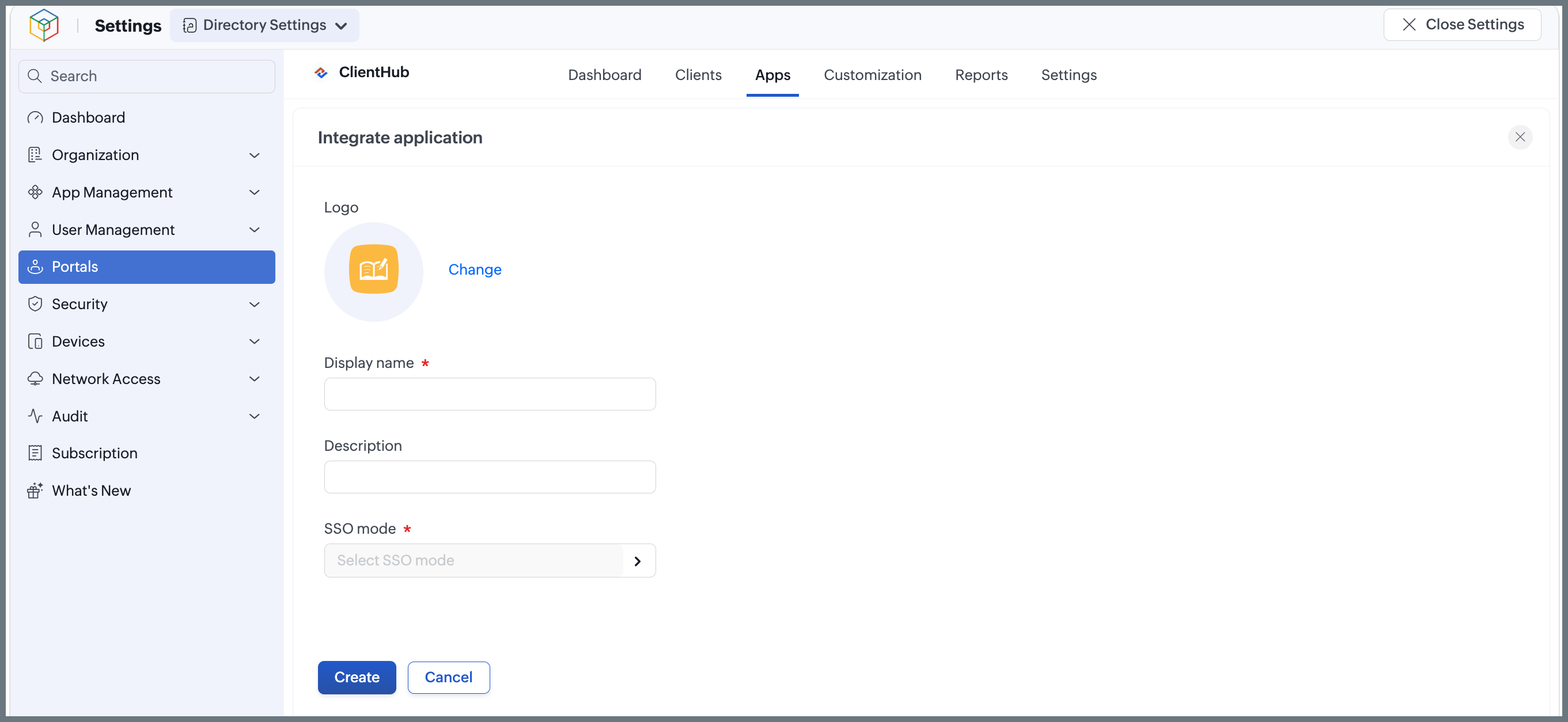
Task: Click the Organization building icon
Action: coord(35,155)
